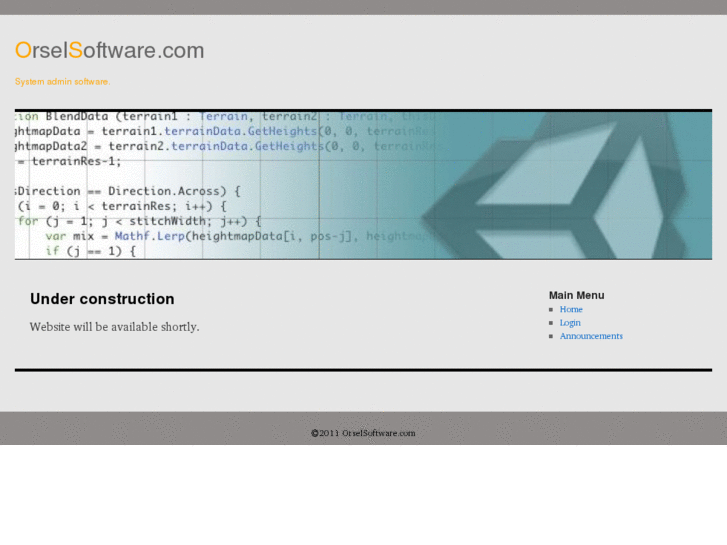Click the 'Under construction' heading
The height and width of the screenshot is (545, 727).
coord(102,299)
